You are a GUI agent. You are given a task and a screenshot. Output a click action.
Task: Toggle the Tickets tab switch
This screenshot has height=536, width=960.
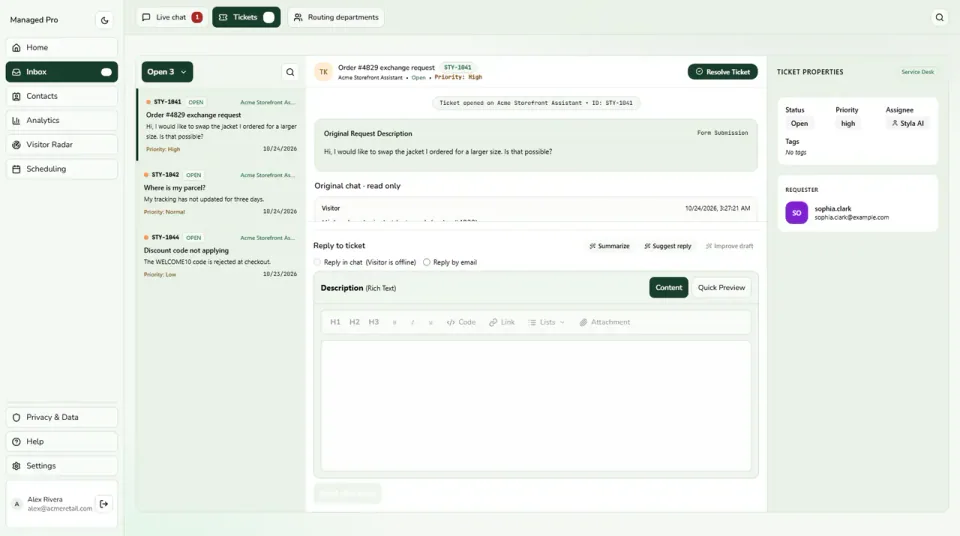pos(269,17)
